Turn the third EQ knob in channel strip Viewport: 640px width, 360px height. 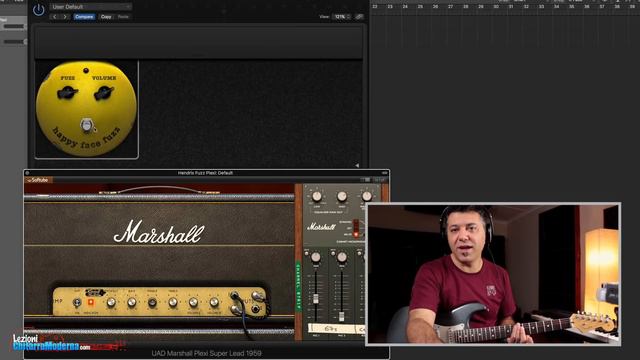[x=366, y=197]
